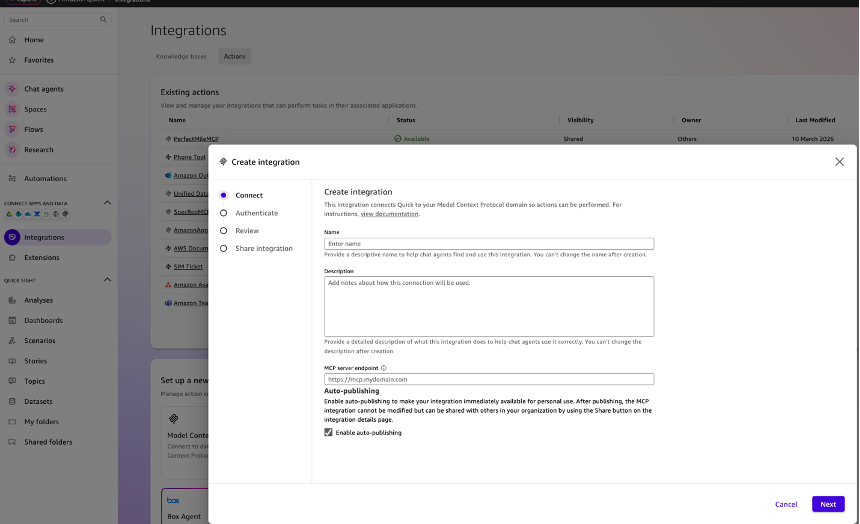This screenshot has height=524, width=860.
Task: Click the Flows icon
Action: pyautogui.click(x=12, y=129)
